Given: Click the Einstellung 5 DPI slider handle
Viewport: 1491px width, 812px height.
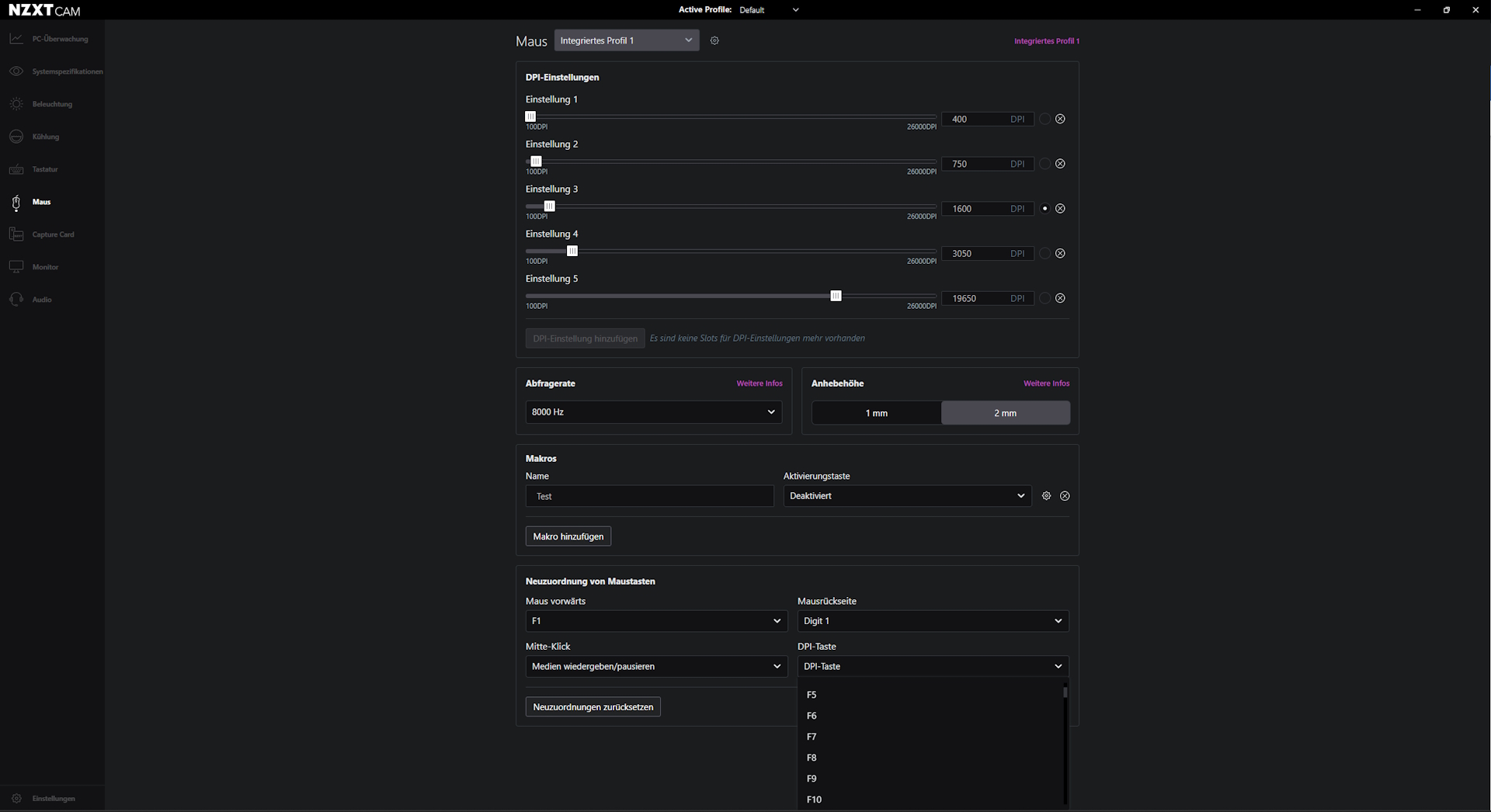Looking at the screenshot, I should (x=836, y=296).
